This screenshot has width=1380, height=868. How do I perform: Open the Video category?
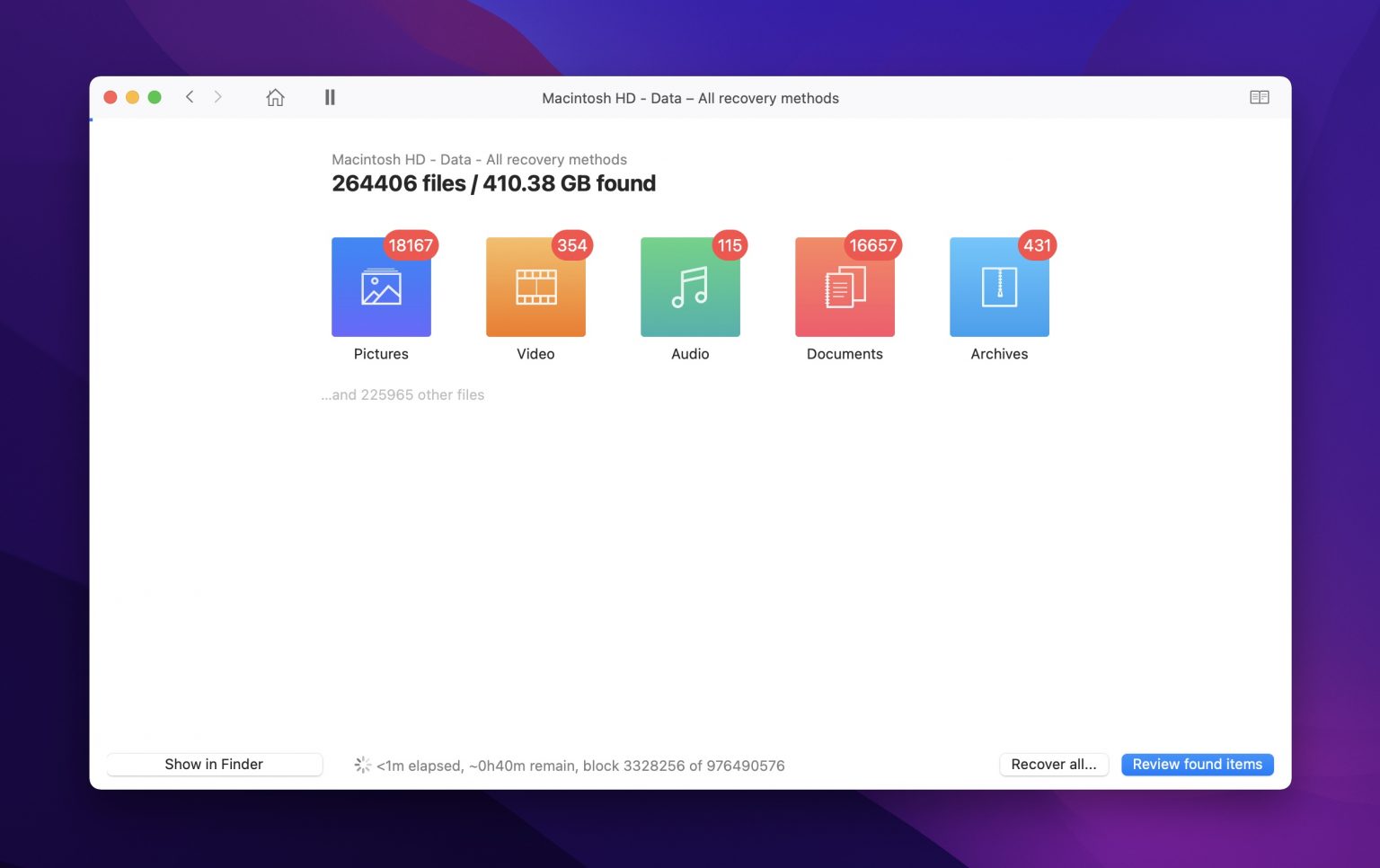coord(535,288)
